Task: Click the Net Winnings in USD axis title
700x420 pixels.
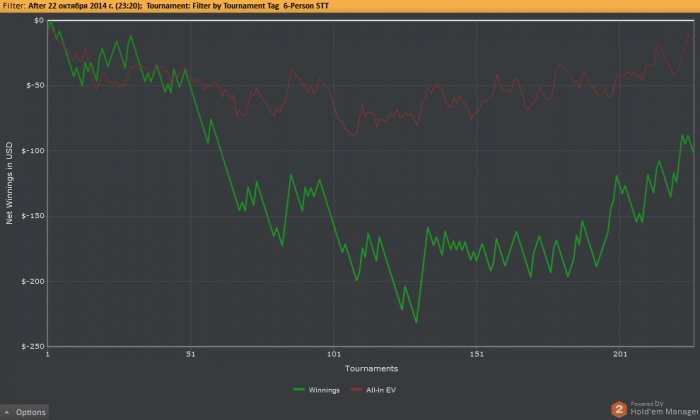Action: 9,183
